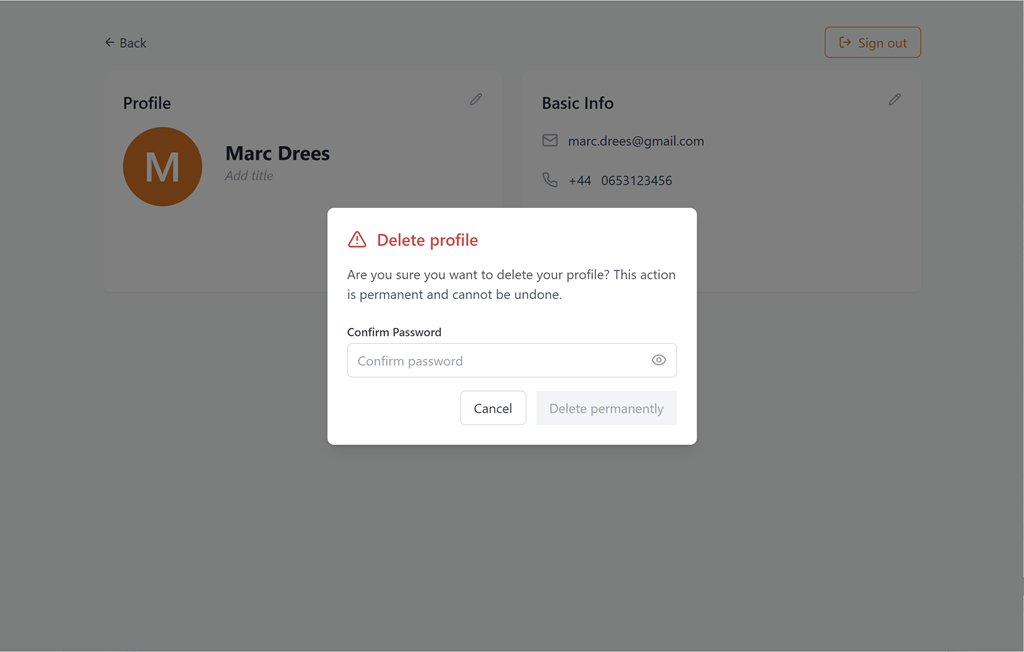This screenshot has height=652, width=1024.
Task: Select the Marc Drees name heading
Action: pyautogui.click(x=277, y=153)
